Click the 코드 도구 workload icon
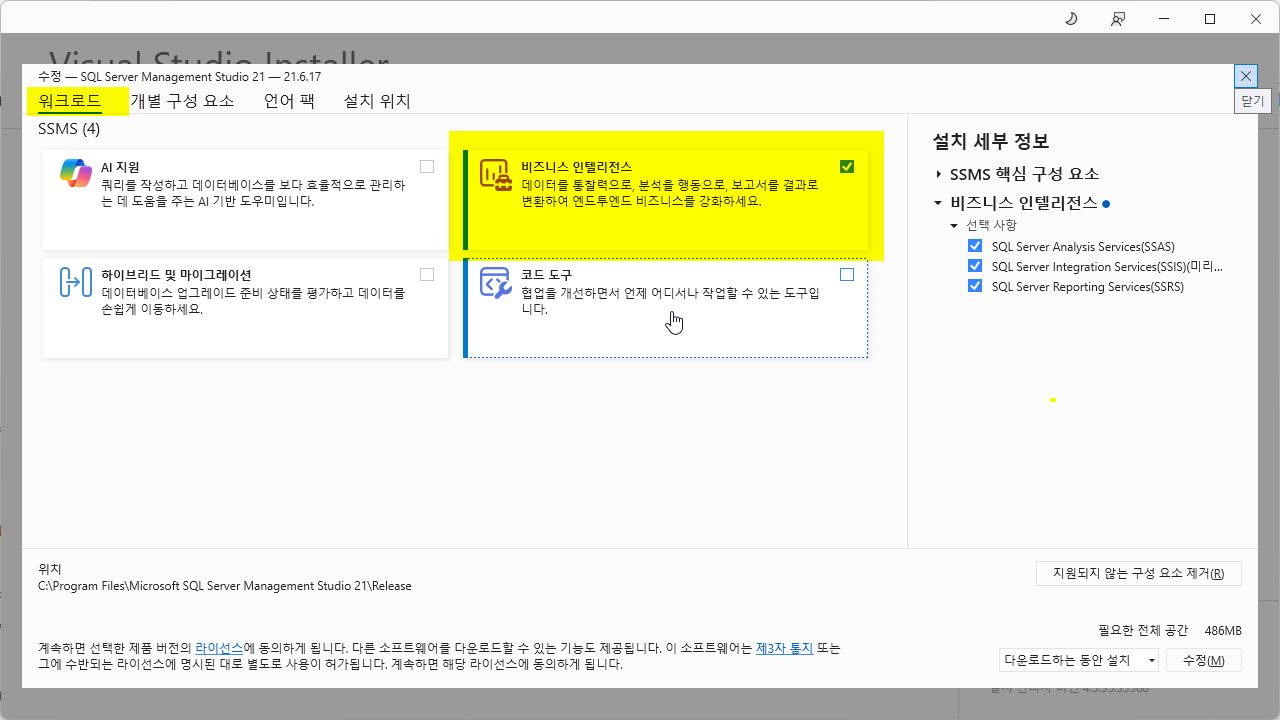The width and height of the screenshot is (1280, 720). 496,282
